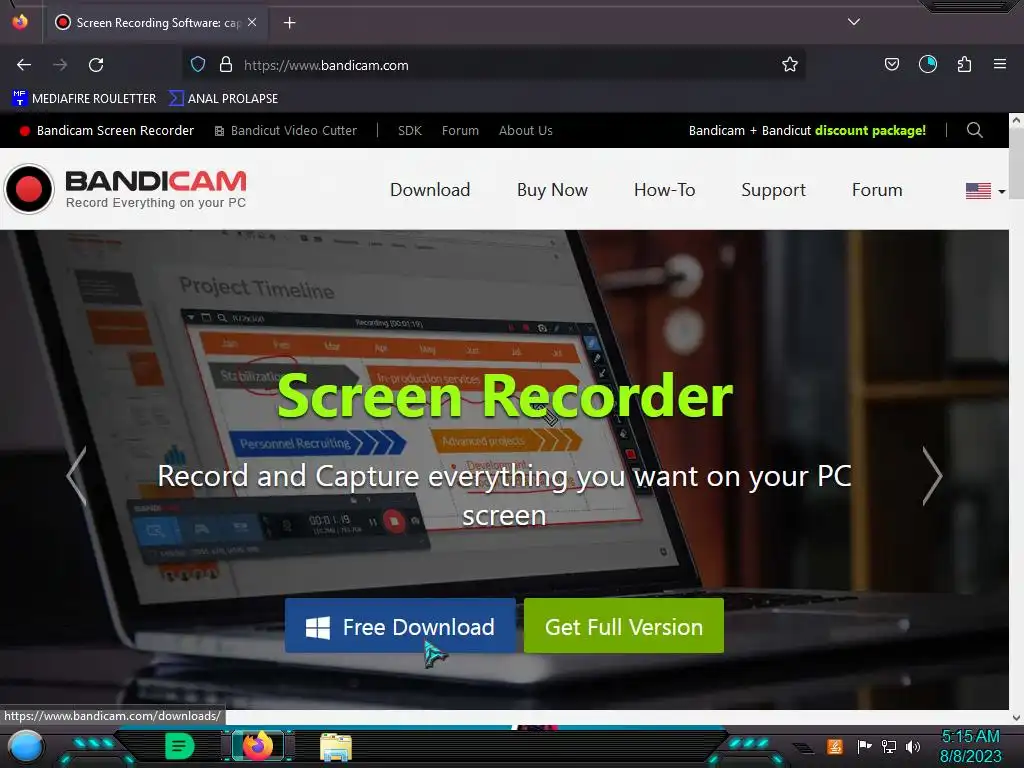Open Forum in the black top bar
Image resolution: width=1024 pixels, height=768 pixels.
click(x=460, y=131)
